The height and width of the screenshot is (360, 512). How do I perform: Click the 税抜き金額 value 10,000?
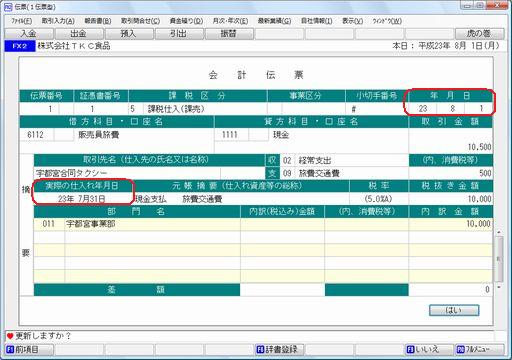point(479,199)
